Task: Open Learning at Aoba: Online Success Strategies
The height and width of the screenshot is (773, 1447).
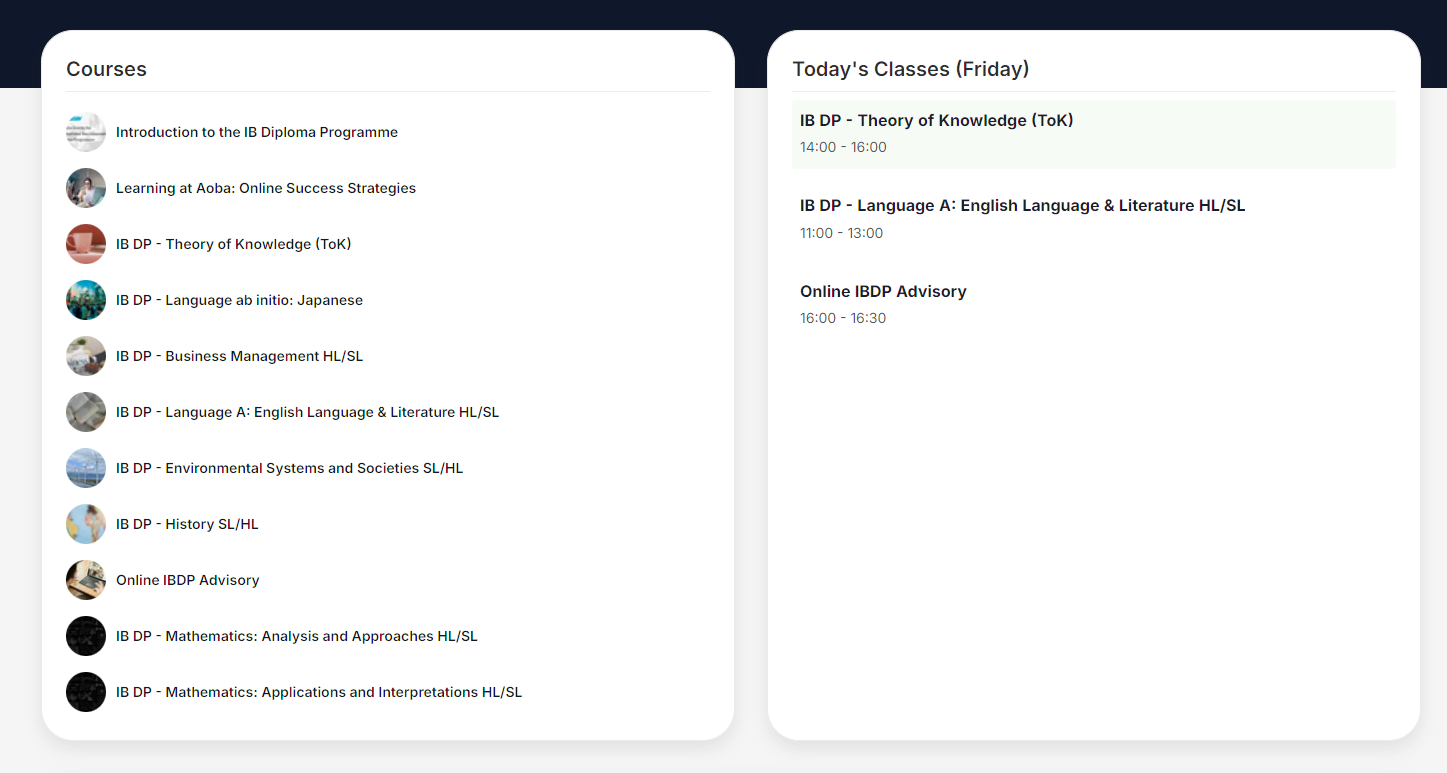Action: tap(266, 188)
